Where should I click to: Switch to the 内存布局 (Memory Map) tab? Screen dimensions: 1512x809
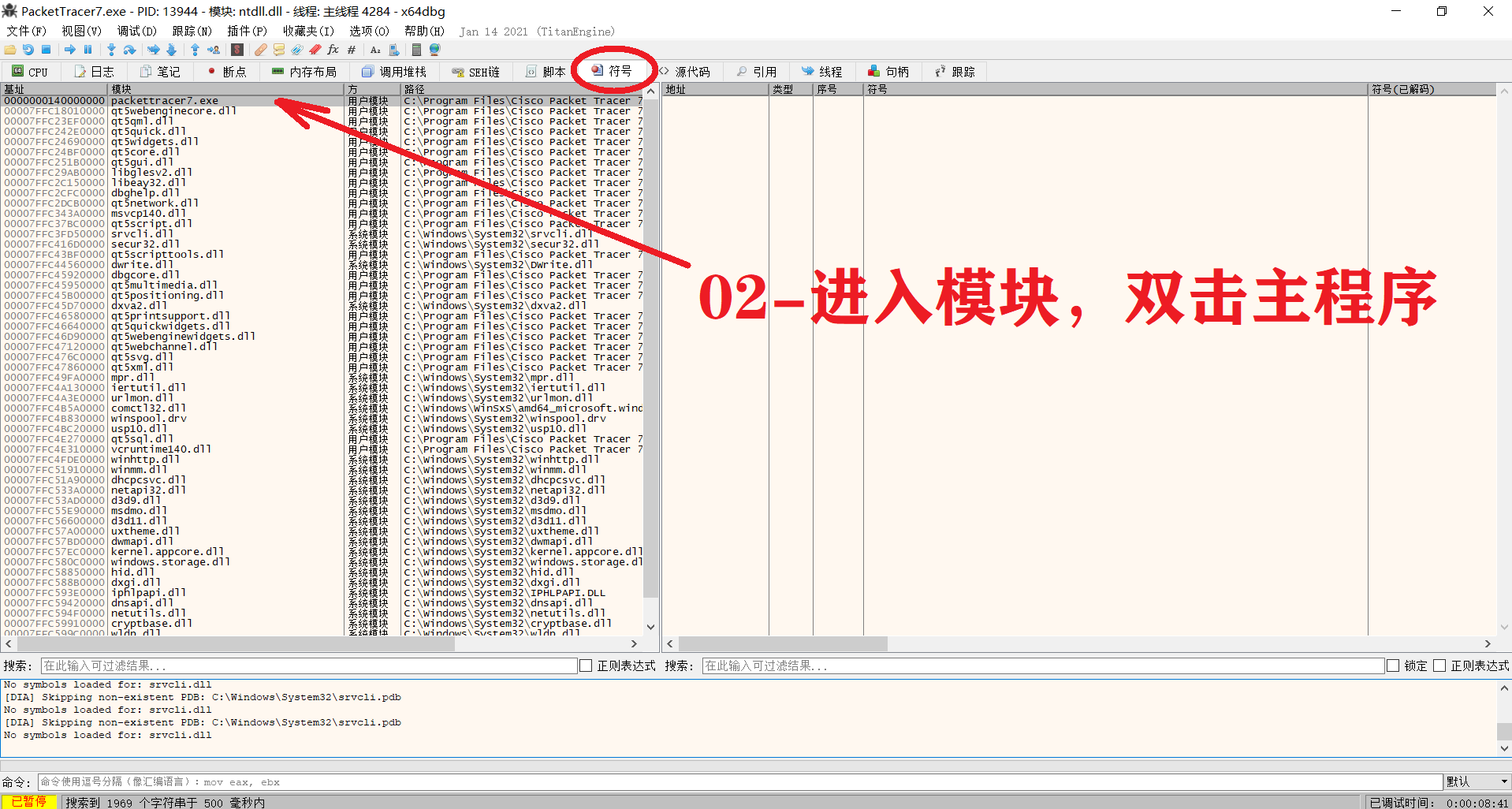click(x=304, y=72)
